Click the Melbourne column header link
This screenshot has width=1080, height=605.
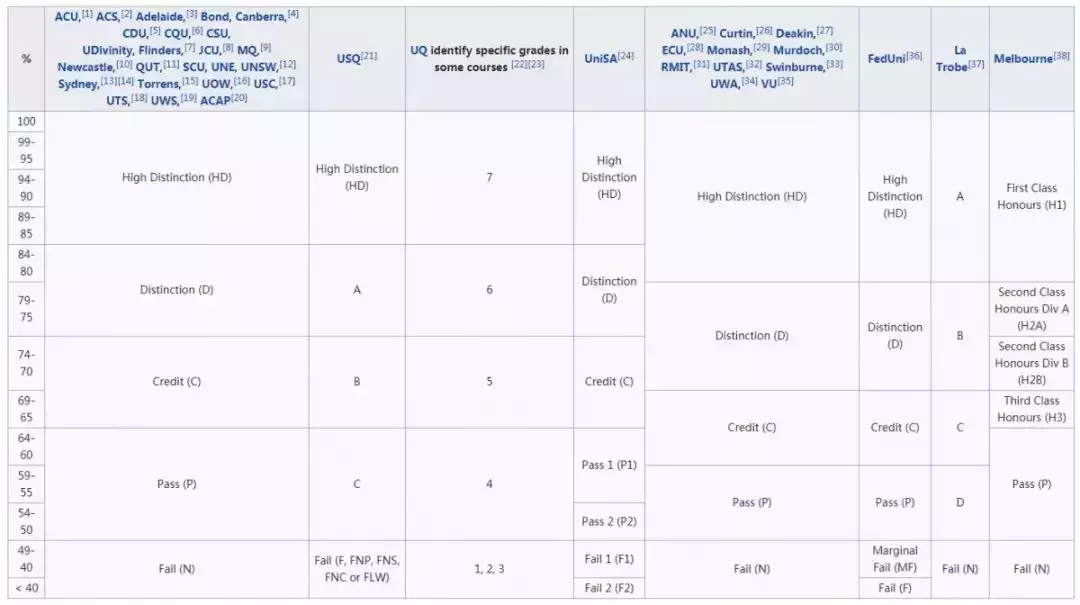1022,59
